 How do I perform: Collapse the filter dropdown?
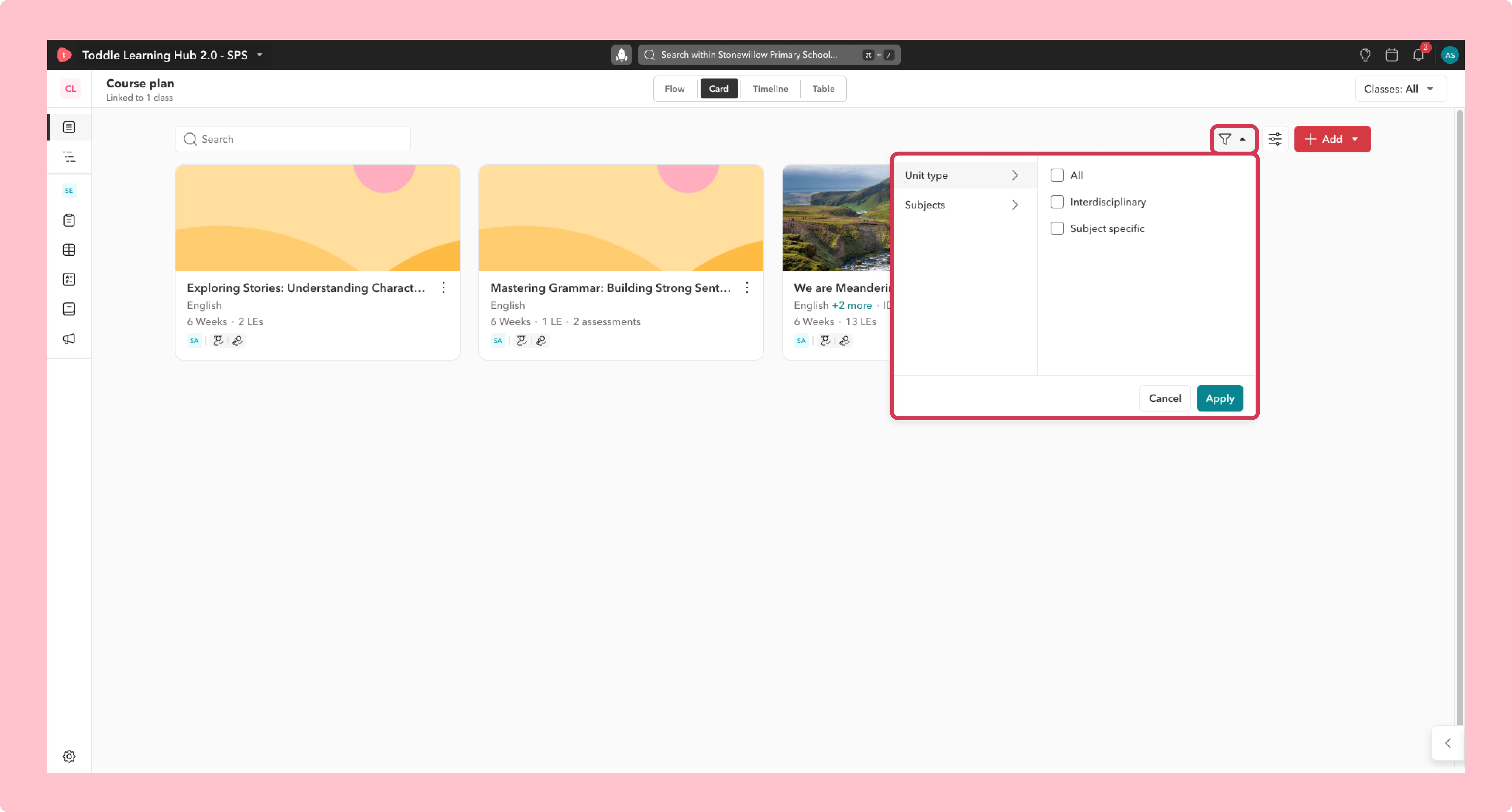click(1234, 139)
